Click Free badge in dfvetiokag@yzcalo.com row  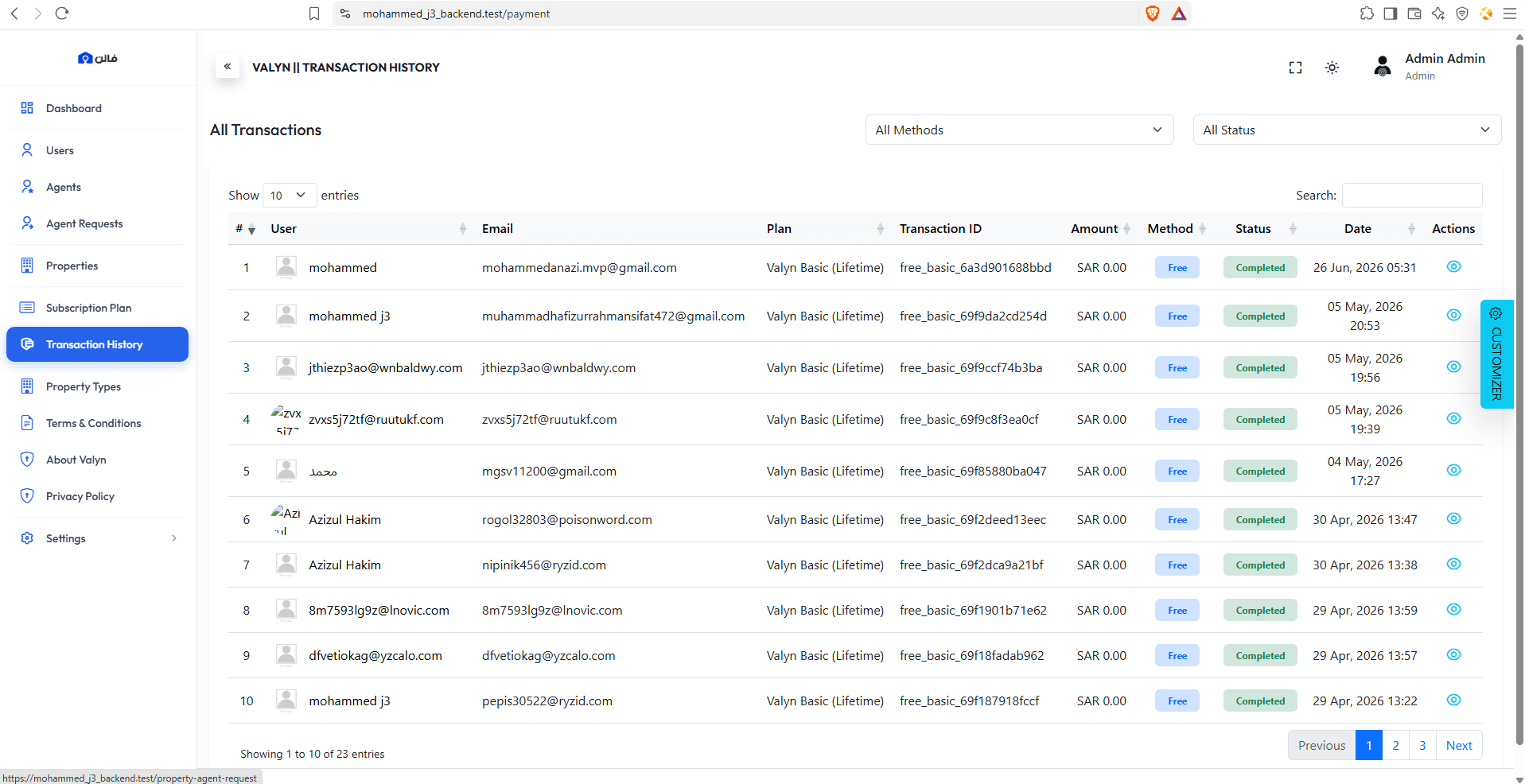coord(1177,655)
